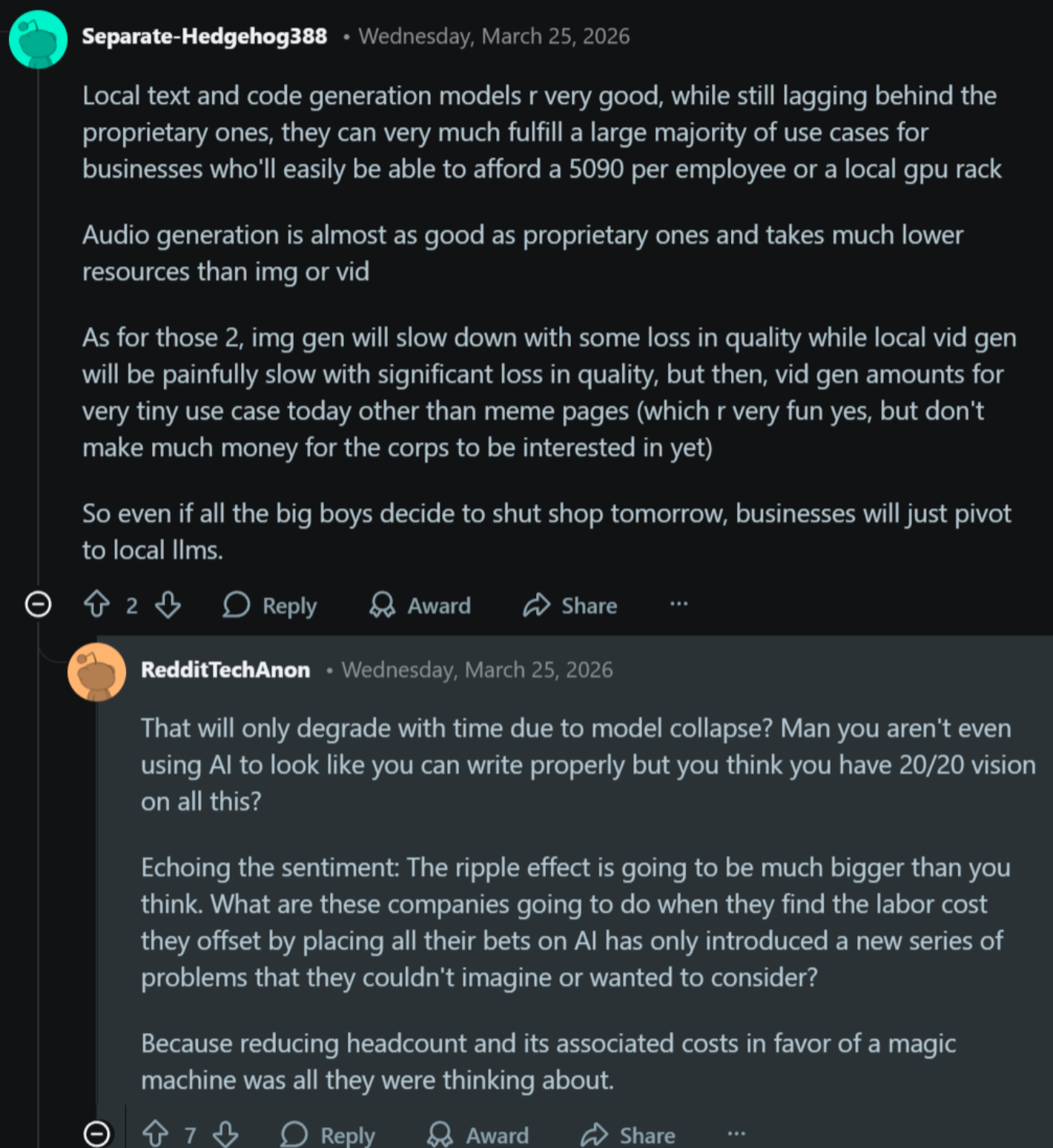Screen dimensions: 1053x1148
Task: Open RedditTechAnon's avatar profile
Action: point(96,672)
